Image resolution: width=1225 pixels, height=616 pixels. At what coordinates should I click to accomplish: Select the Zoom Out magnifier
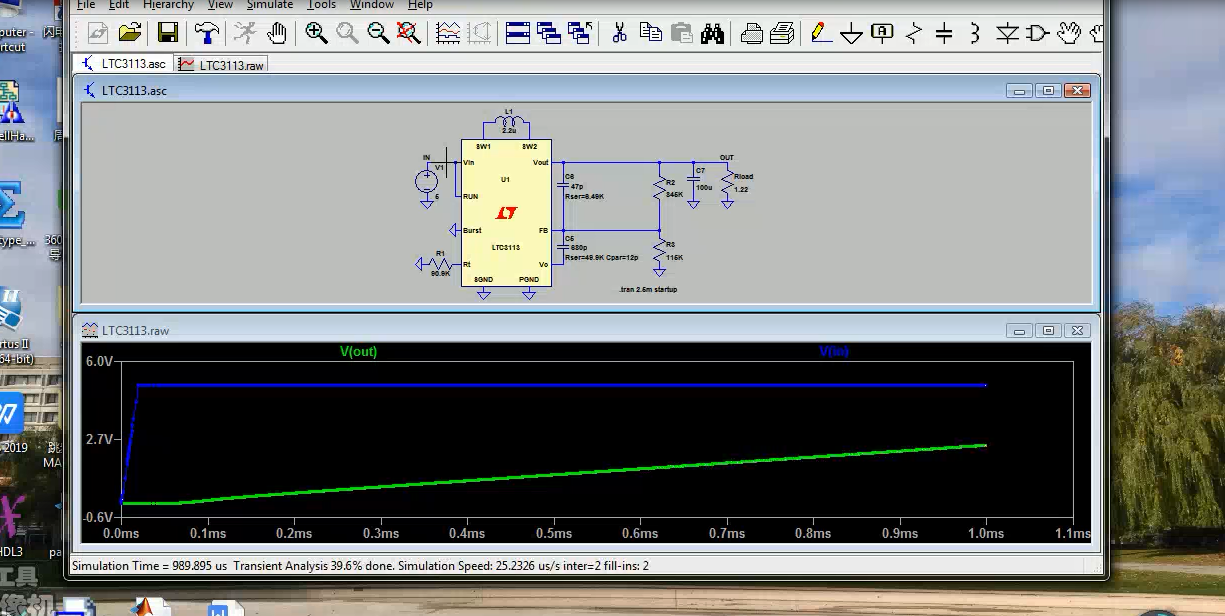[x=378, y=33]
